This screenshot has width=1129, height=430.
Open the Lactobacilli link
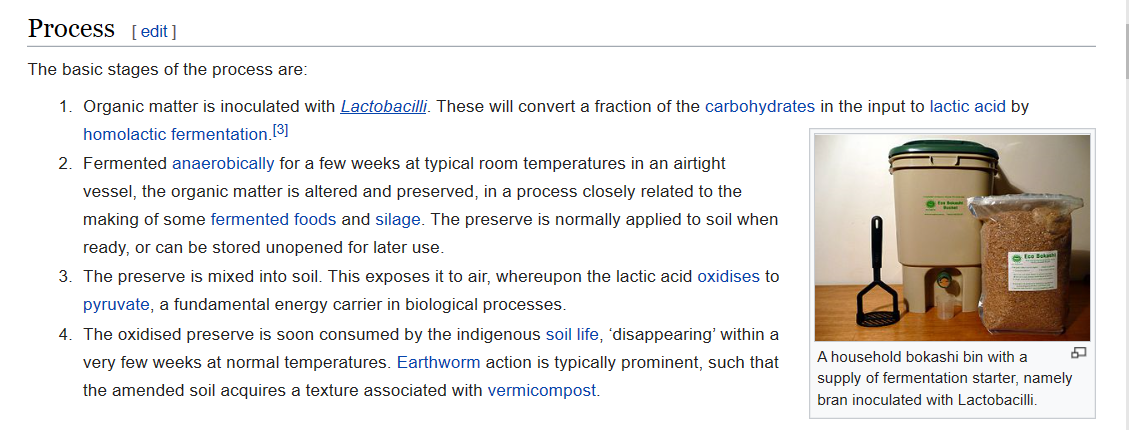tap(384, 106)
